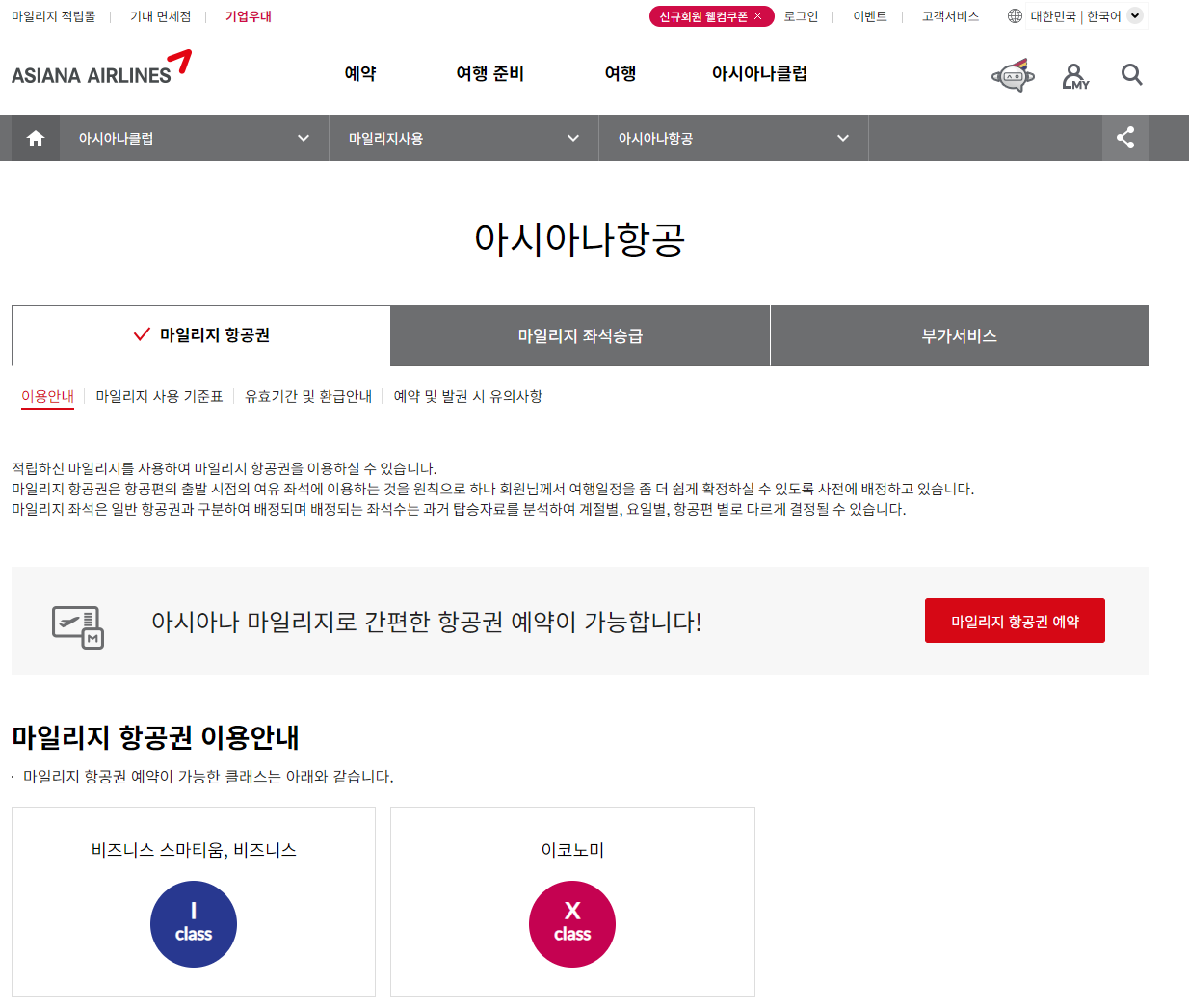Open the MY account icon
1189x1008 pixels.
click(x=1074, y=76)
